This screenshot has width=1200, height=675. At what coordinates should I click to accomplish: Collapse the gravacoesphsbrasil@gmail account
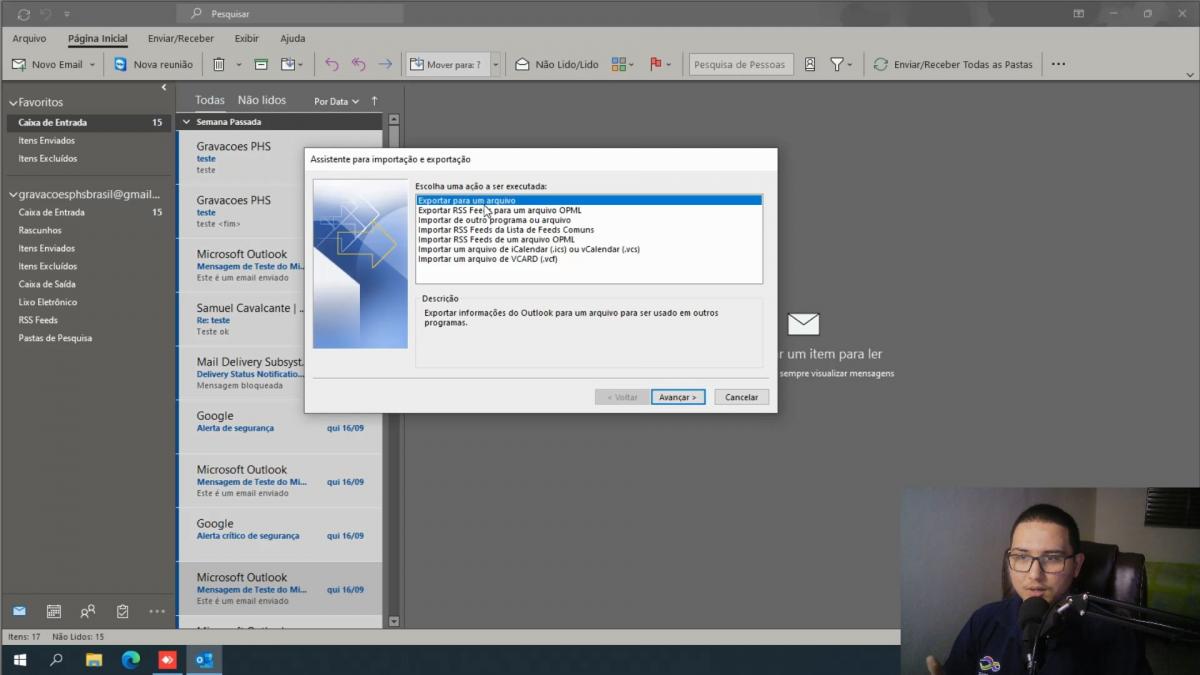point(13,194)
